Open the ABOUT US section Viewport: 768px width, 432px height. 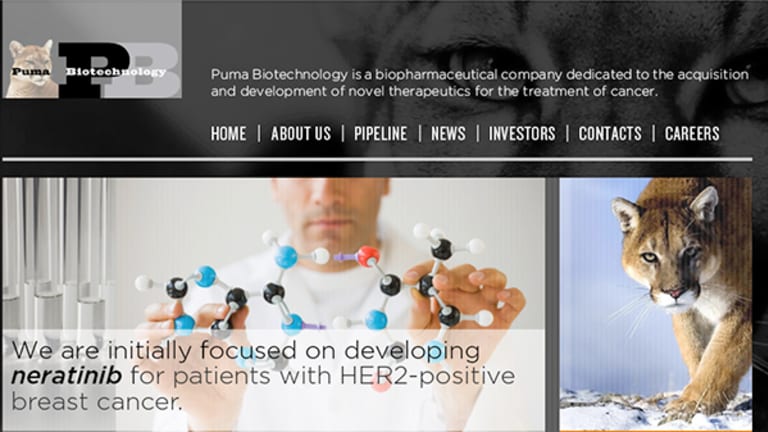pyautogui.click(x=301, y=133)
